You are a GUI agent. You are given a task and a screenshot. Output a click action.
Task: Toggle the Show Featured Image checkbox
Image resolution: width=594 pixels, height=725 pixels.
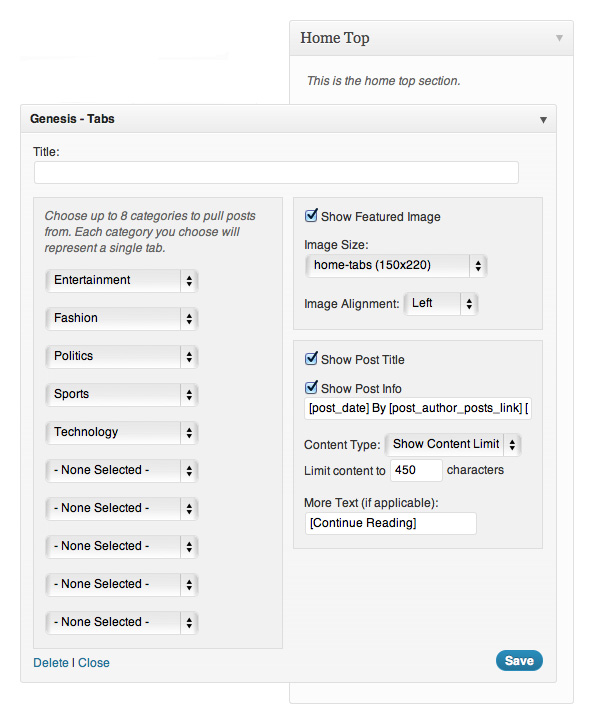311,216
